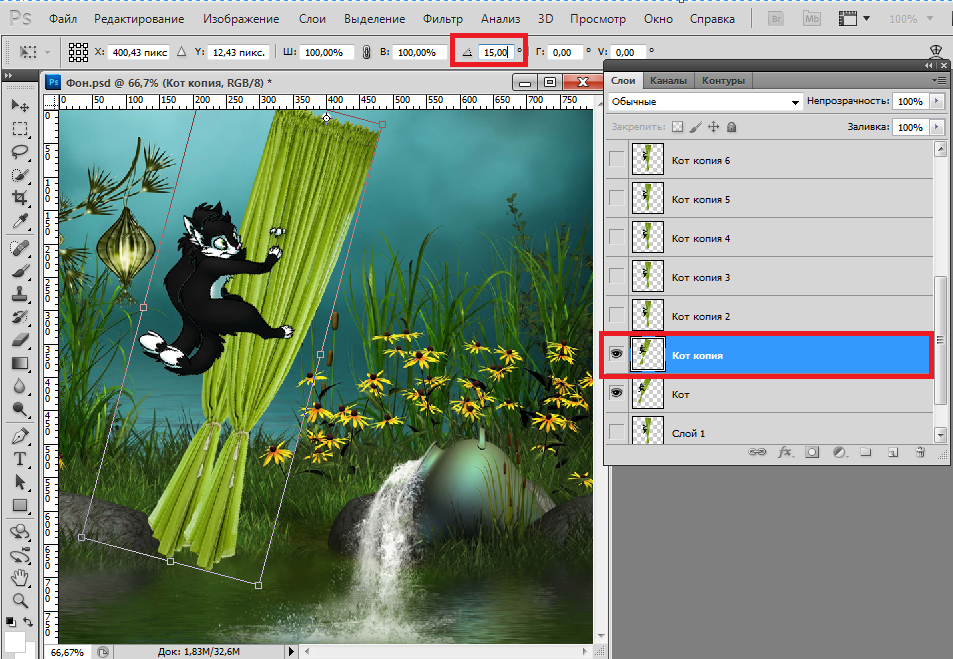
Task: Launch Bridge with the Br icon
Action: point(774,19)
